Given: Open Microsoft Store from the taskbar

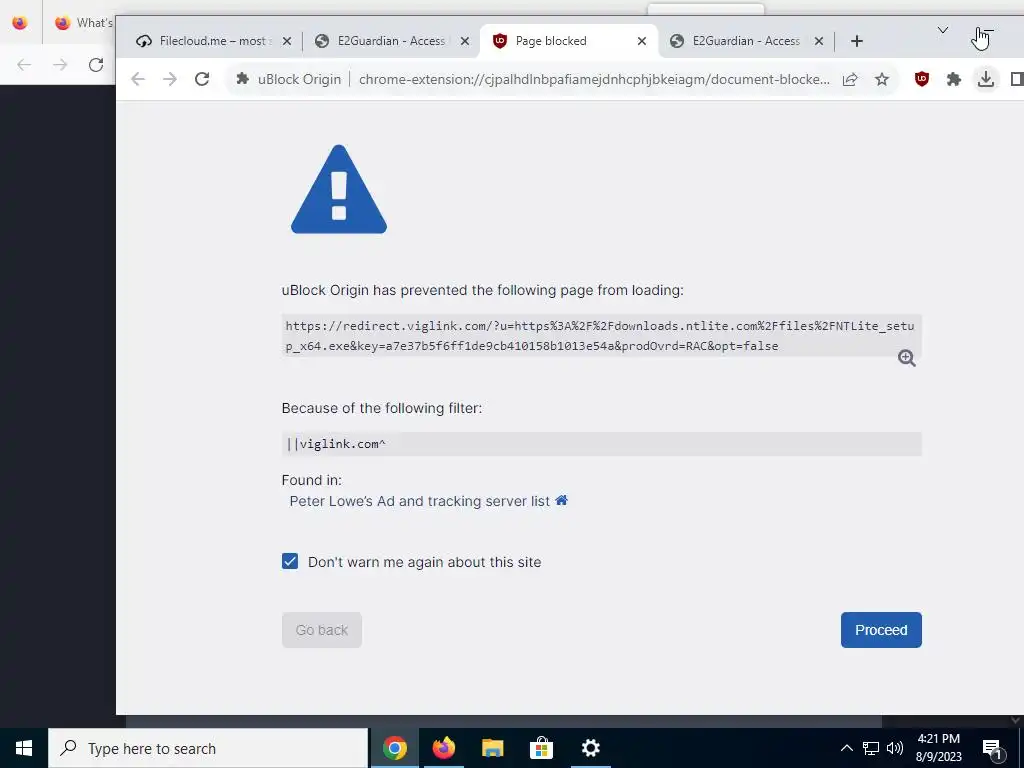Looking at the screenshot, I should (x=541, y=748).
